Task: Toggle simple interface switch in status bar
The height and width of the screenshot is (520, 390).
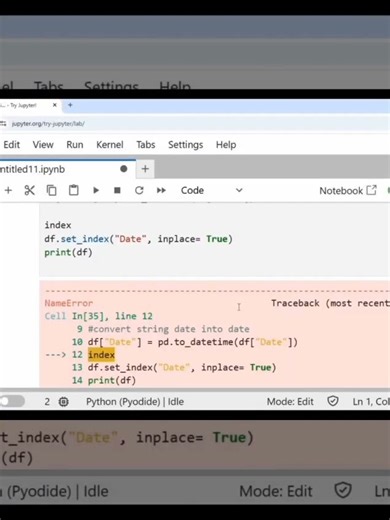Action: pyautogui.click(x=12, y=401)
